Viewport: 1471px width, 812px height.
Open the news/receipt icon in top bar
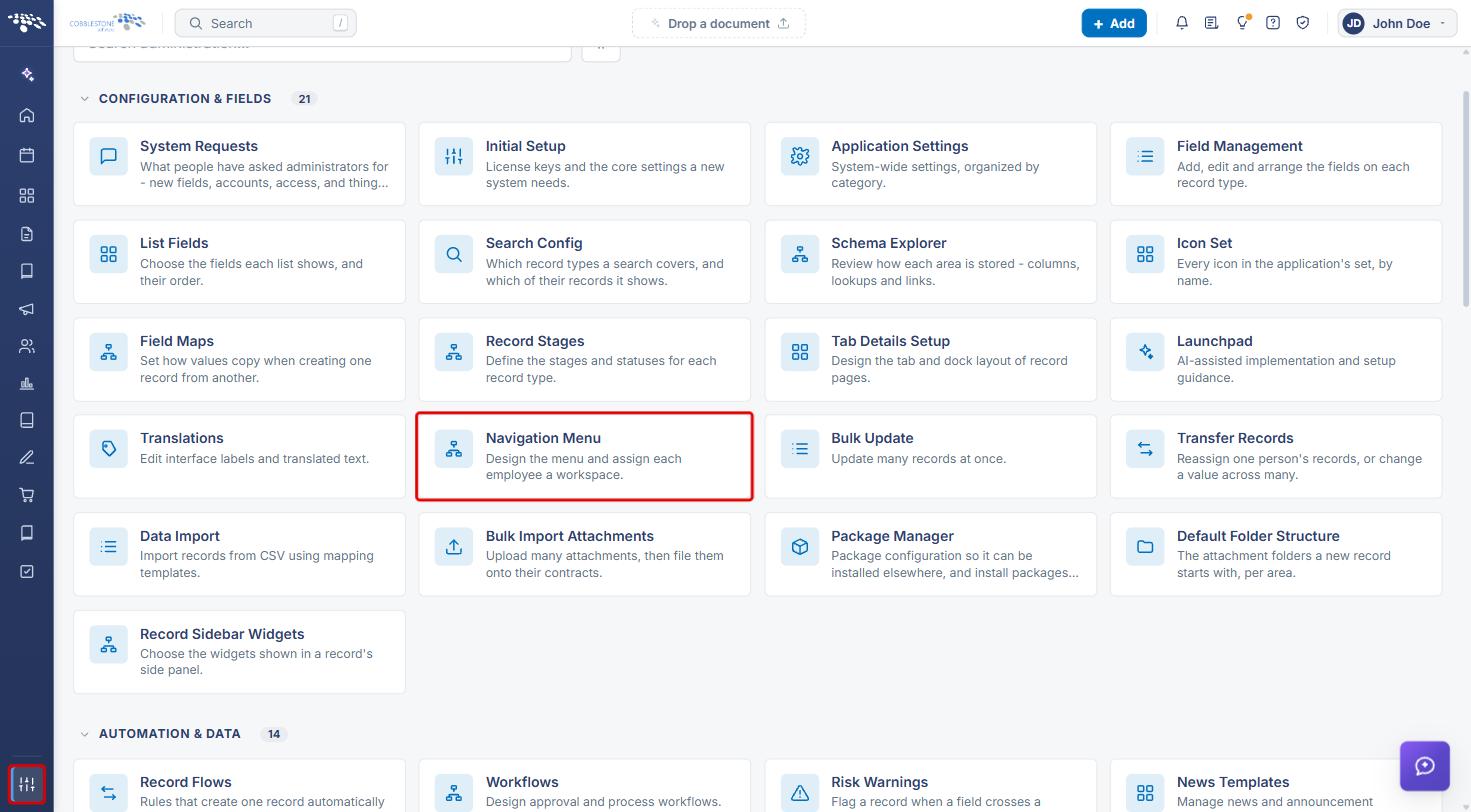point(1212,23)
